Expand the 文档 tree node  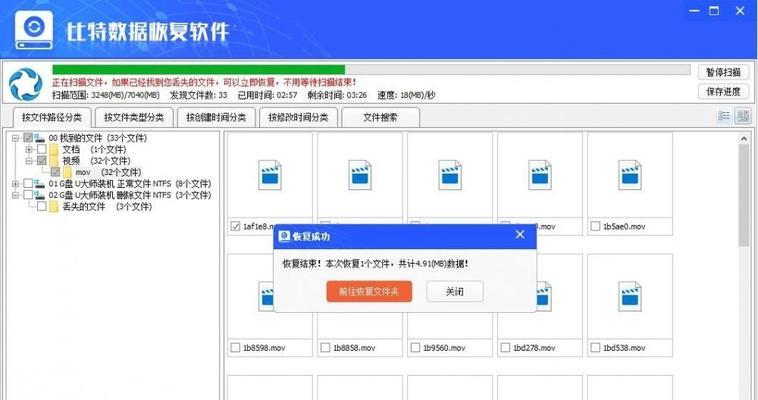29,149
